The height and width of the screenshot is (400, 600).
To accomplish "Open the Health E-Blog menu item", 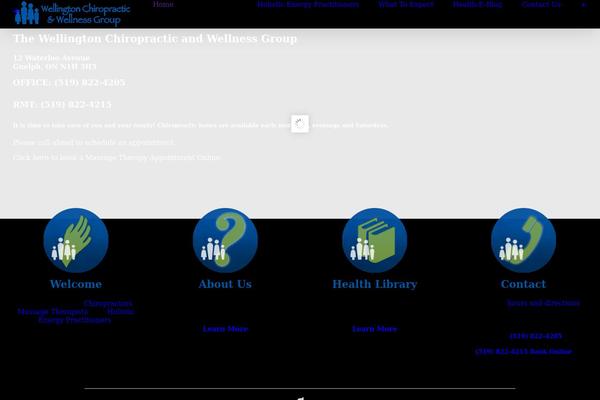I will (x=478, y=4).
